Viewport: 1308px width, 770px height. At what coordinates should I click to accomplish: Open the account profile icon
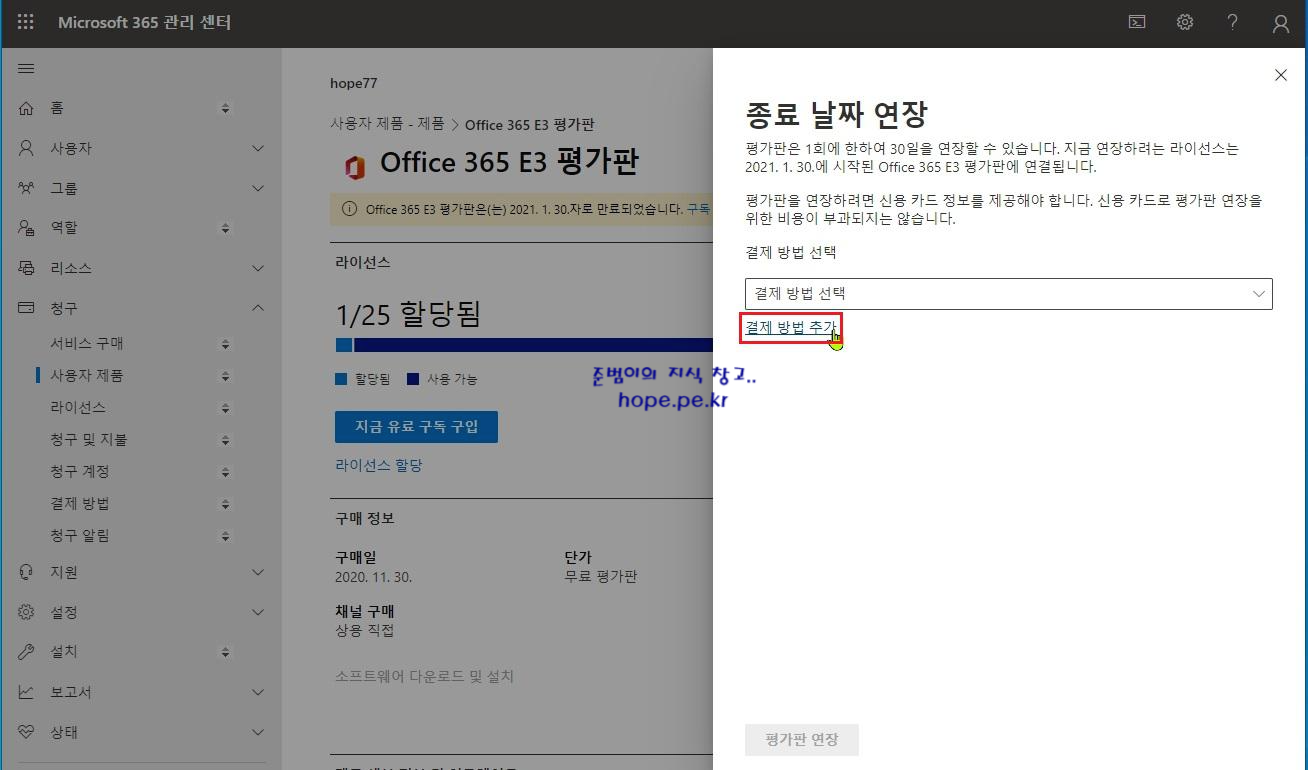coord(1281,23)
